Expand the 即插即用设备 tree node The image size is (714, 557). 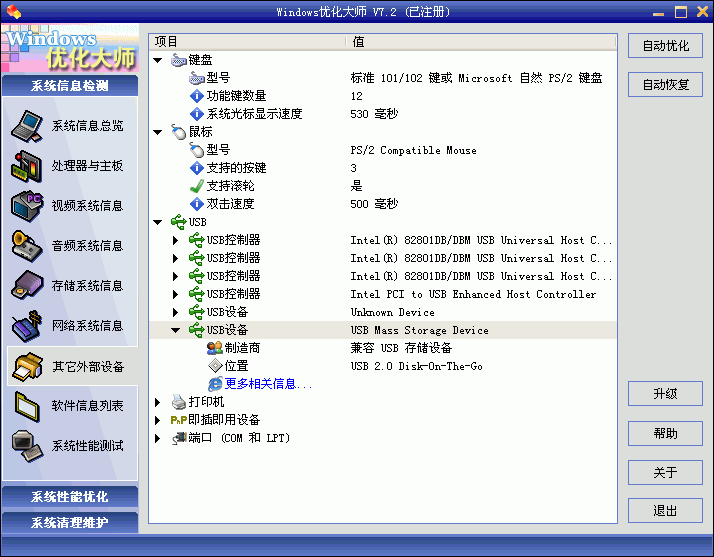tap(158, 420)
